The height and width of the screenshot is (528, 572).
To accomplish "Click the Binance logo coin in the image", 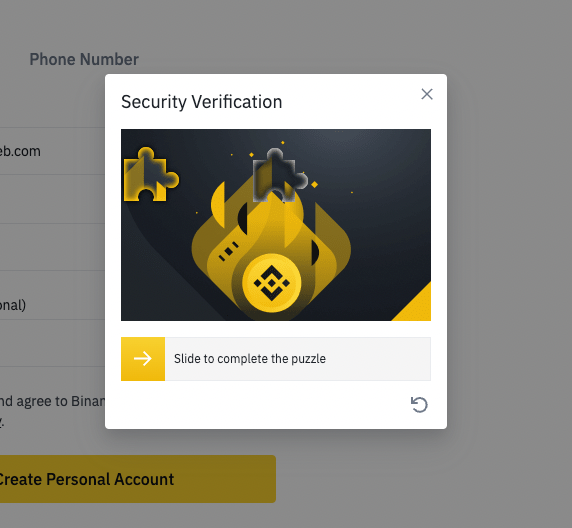I will (x=272, y=283).
